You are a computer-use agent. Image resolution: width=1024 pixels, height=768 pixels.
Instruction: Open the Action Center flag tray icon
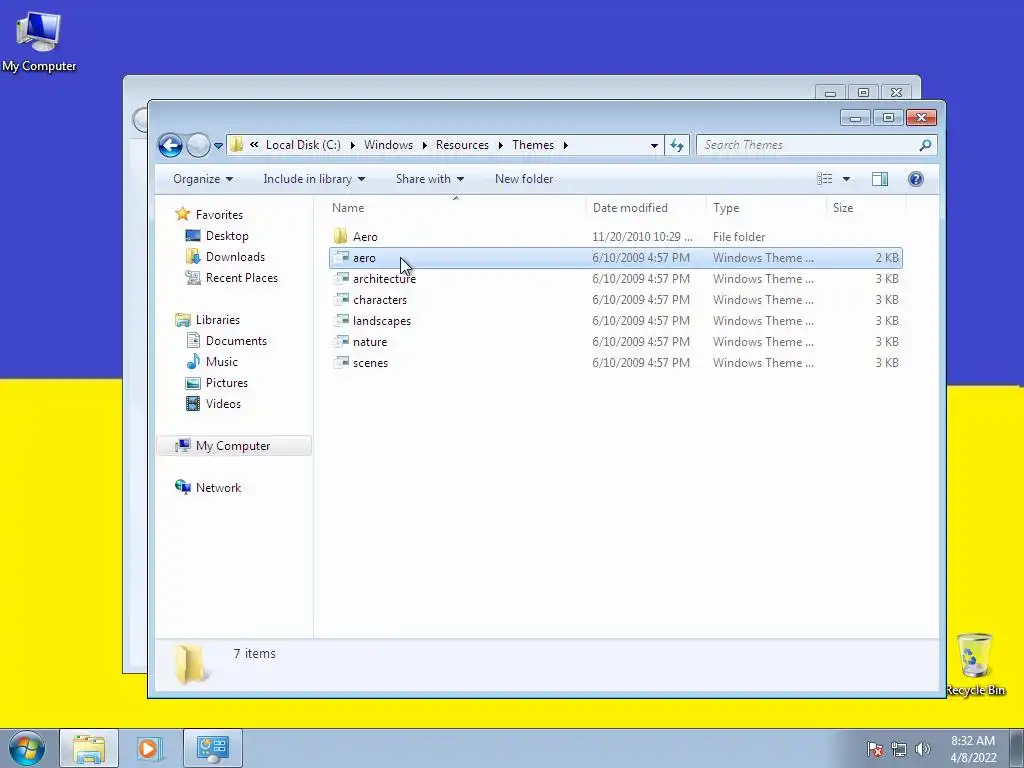coord(874,749)
